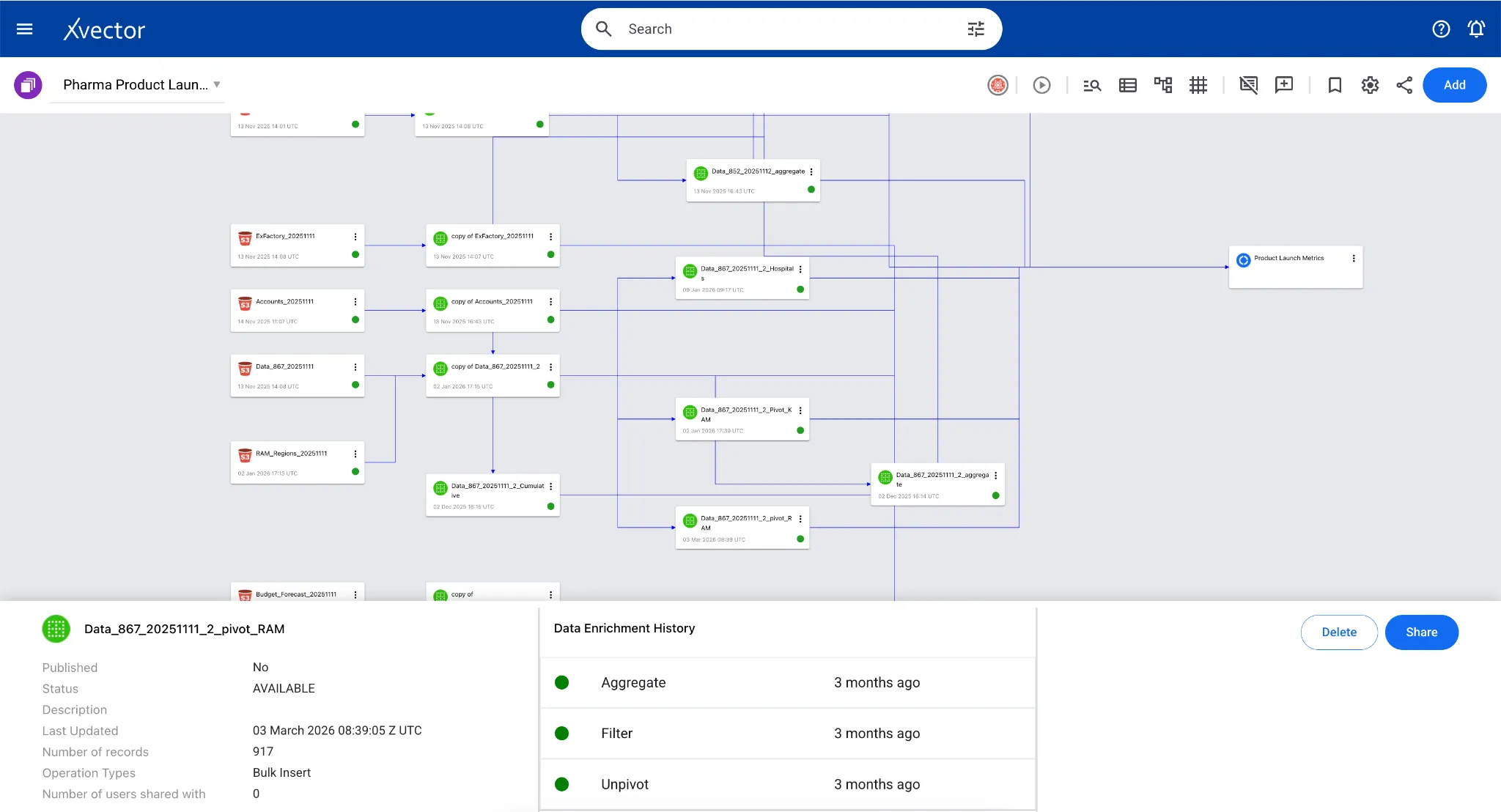Hide comments using crossed-out comment icon
Viewport: 1501px width, 812px height.
pyautogui.click(x=1249, y=85)
